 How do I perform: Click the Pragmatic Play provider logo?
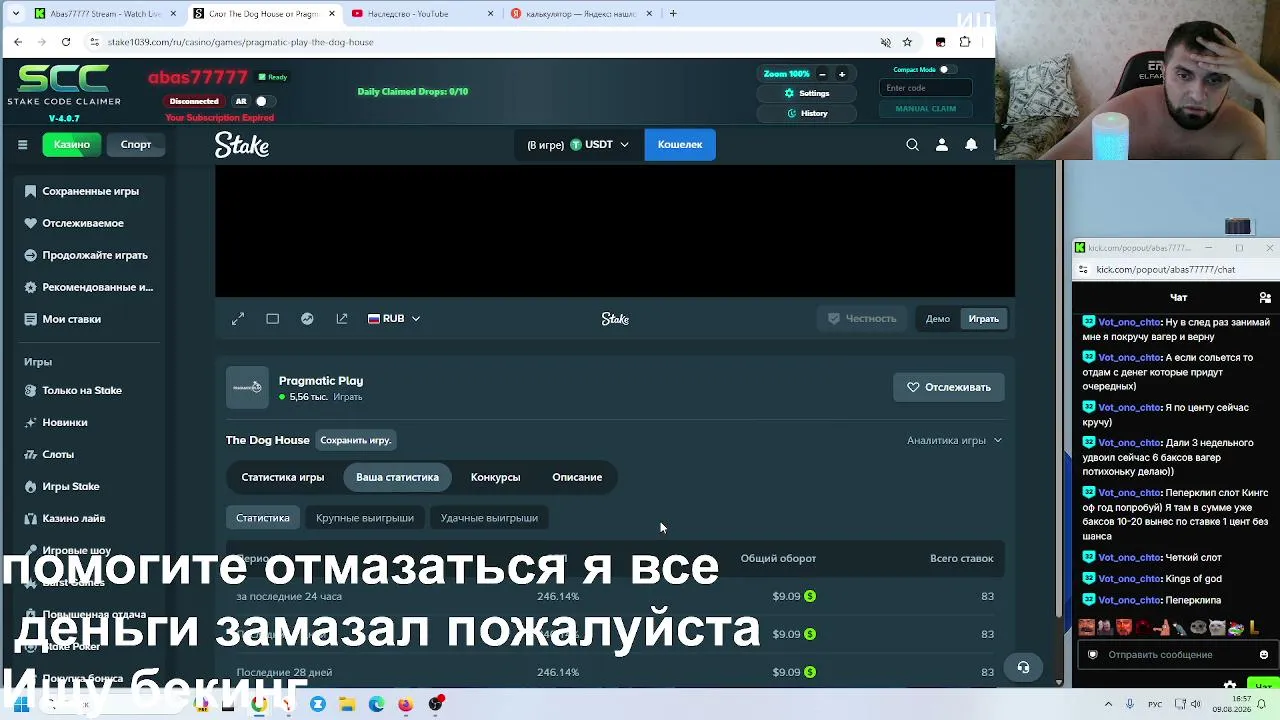tap(247, 387)
